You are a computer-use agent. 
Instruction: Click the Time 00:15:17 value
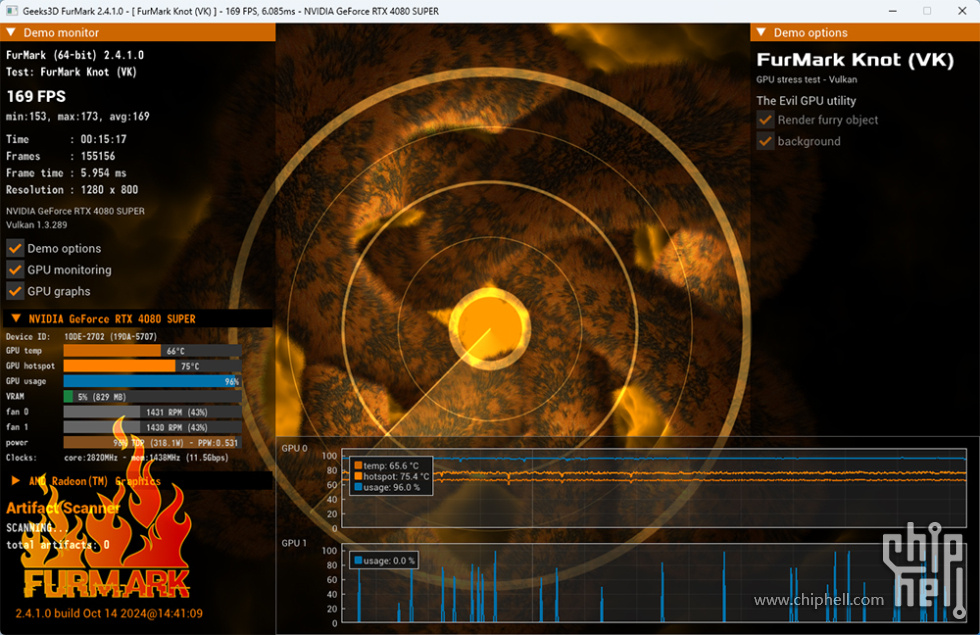(103, 139)
